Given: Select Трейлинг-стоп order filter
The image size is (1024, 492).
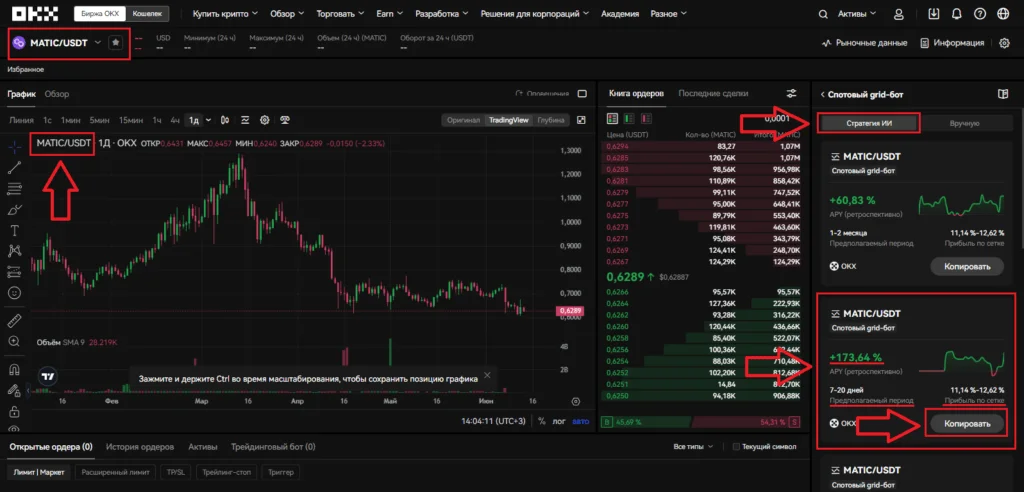Looking at the screenshot, I should [x=225, y=472].
